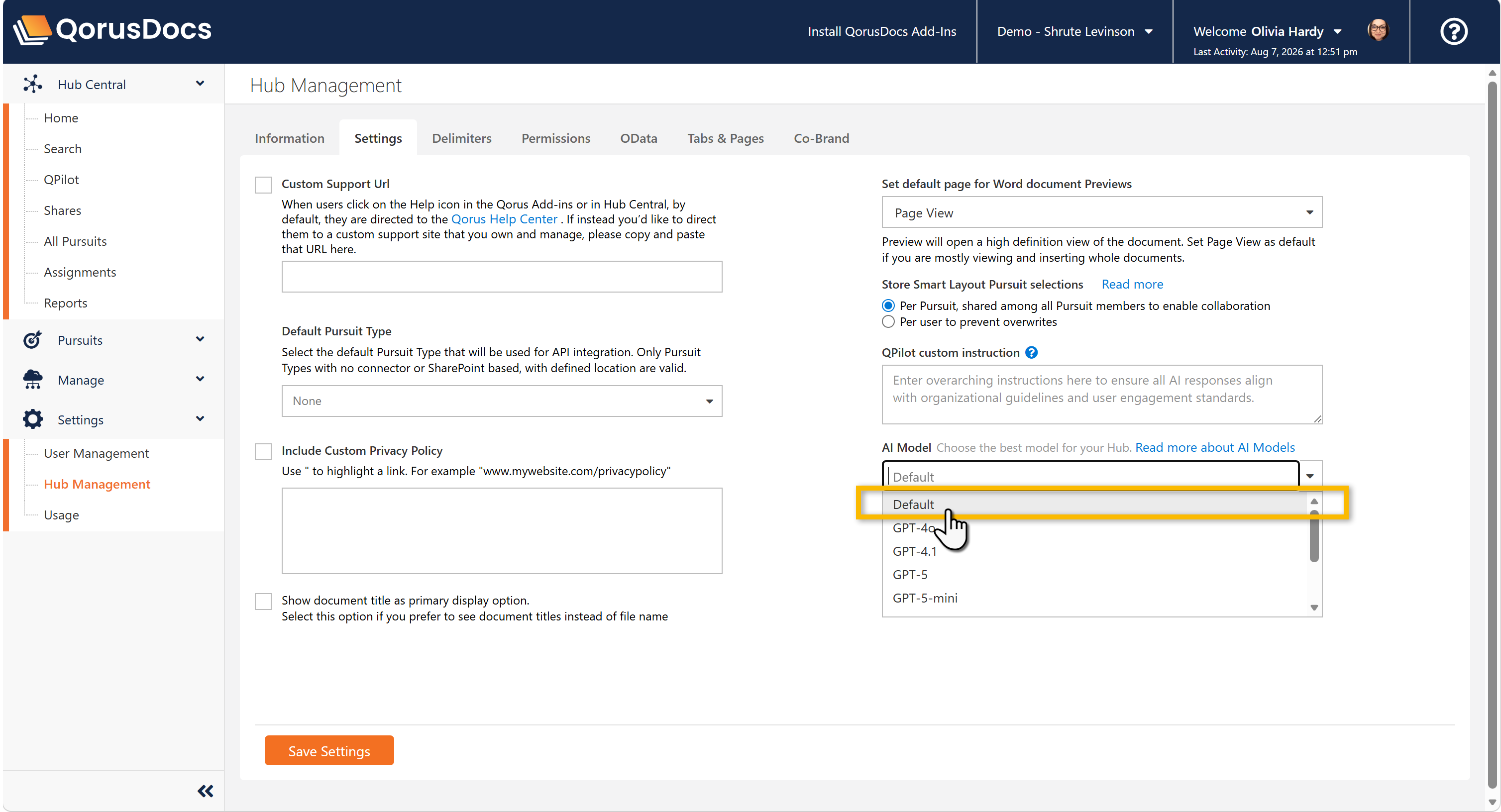Choose GPT-4.1 from the AI Model list
This screenshot has height=812, width=1501.
click(x=1095, y=551)
